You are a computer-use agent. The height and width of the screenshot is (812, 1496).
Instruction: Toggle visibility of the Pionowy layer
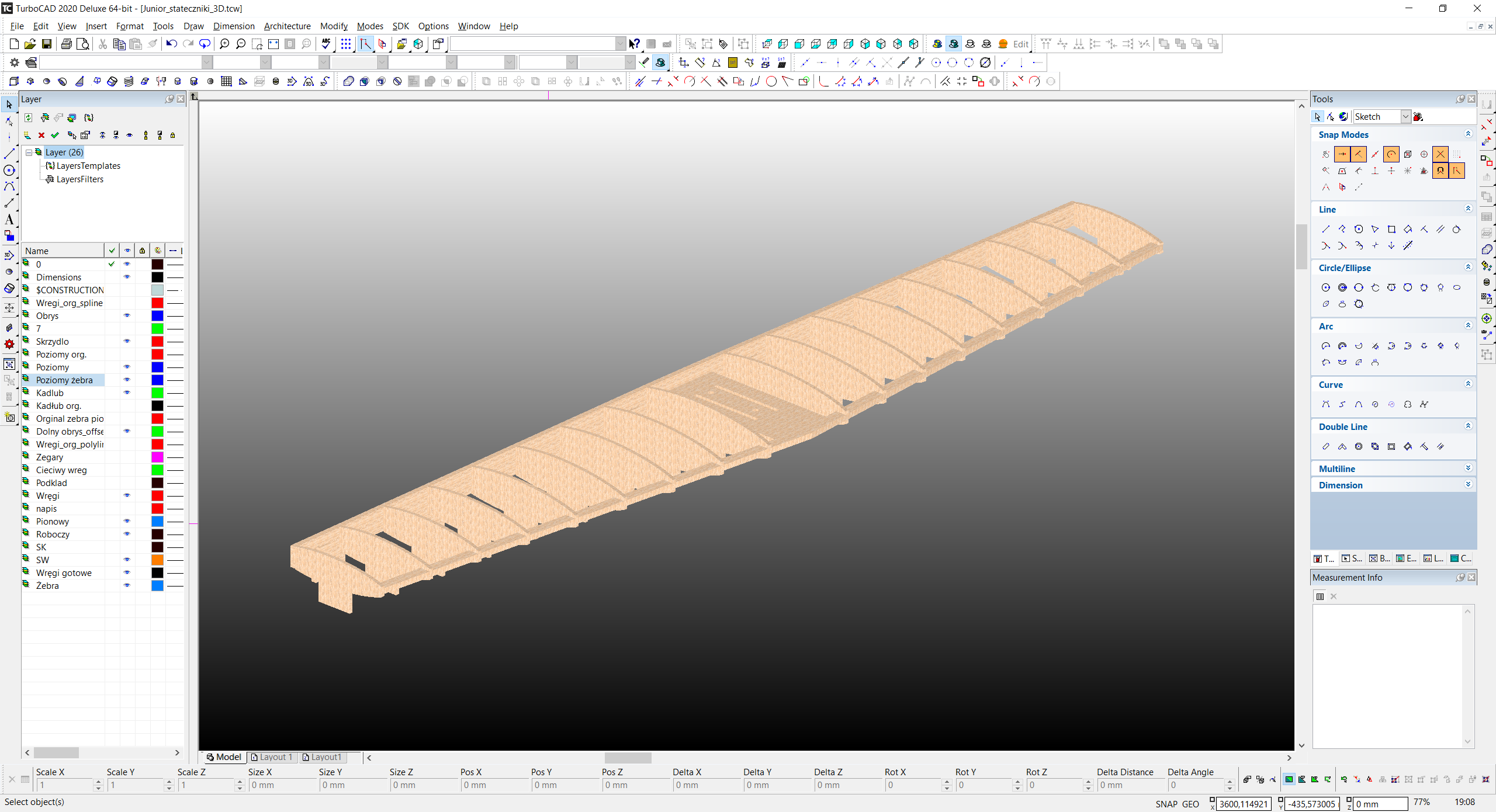click(x=127, y=521)
